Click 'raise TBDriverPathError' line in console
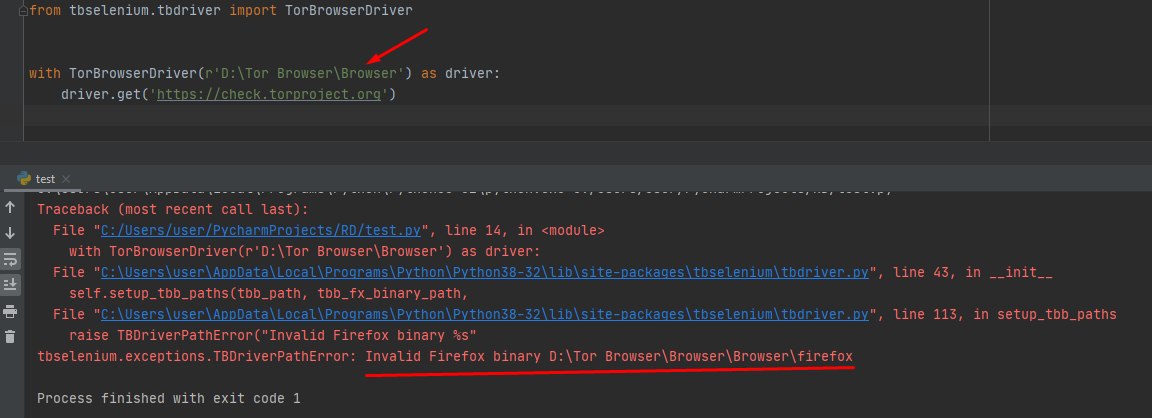The width and height of the screenshot is (1152, 418). point(273,336)
